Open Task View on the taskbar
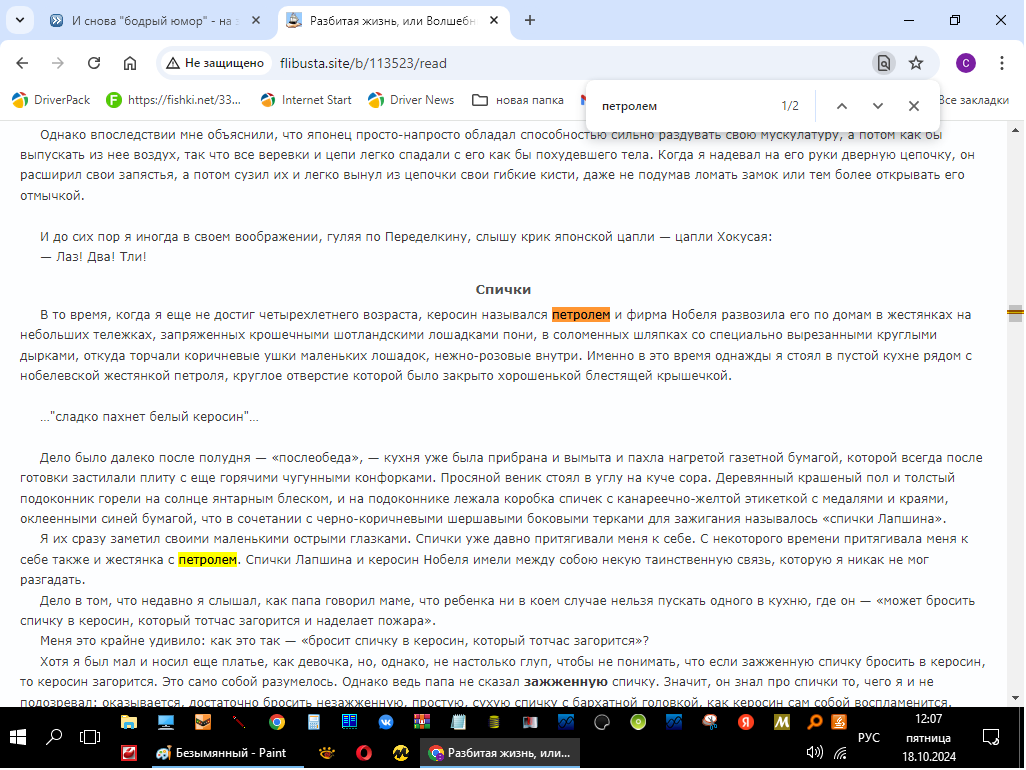 pos(90,737)
